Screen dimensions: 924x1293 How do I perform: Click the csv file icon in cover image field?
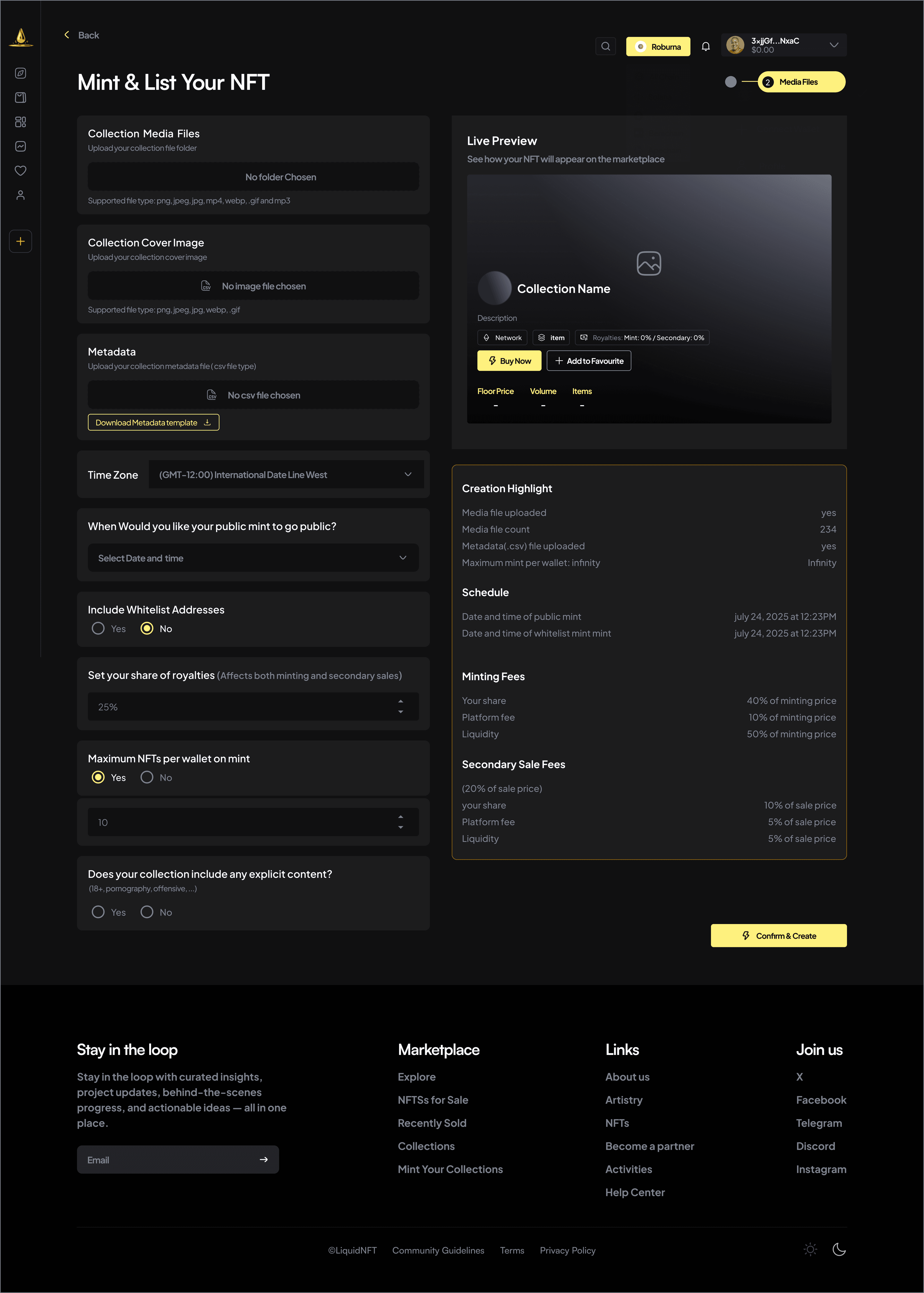tap(206, 286)
